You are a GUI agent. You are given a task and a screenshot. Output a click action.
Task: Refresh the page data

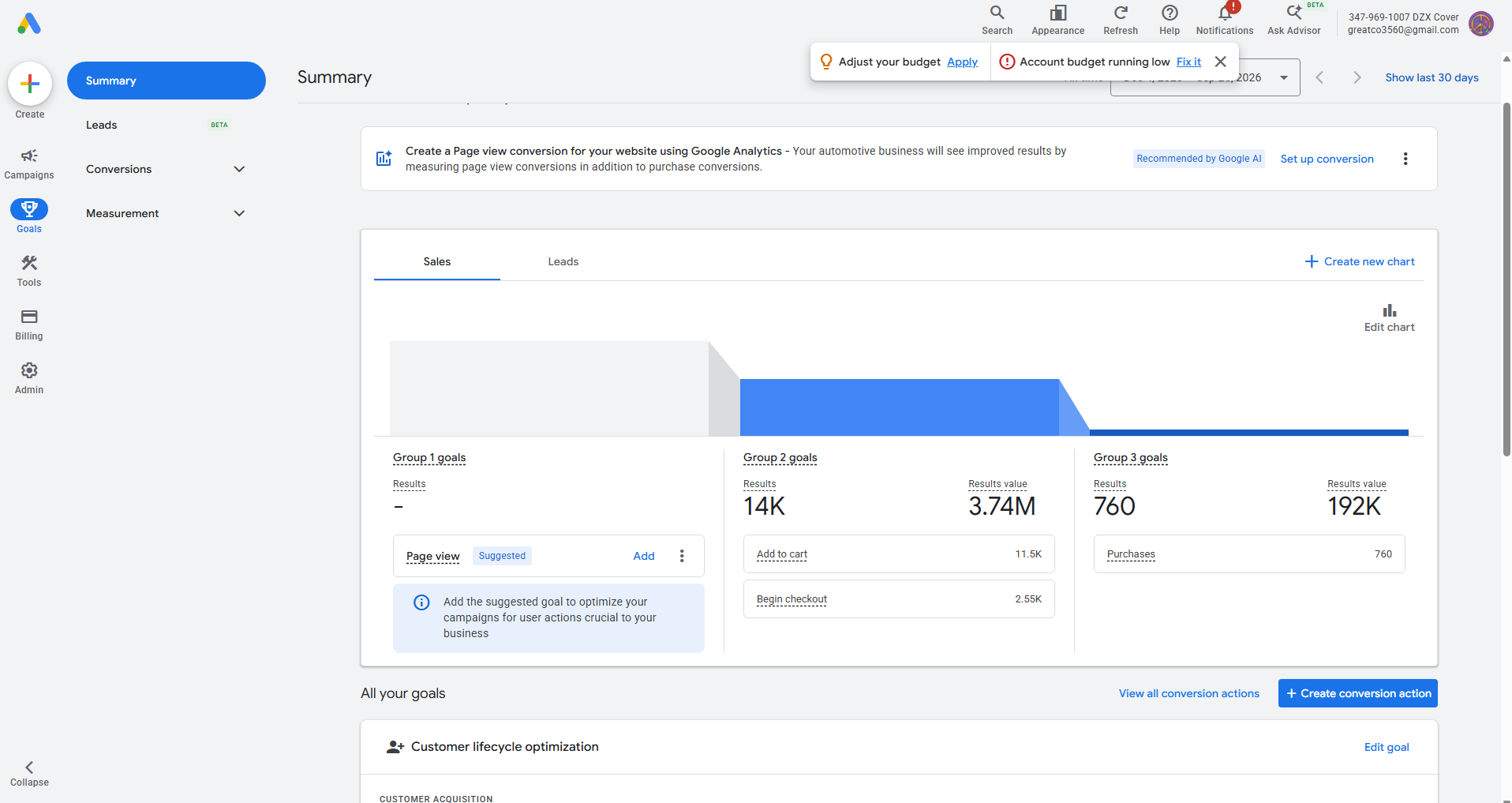click(1121, 21)
